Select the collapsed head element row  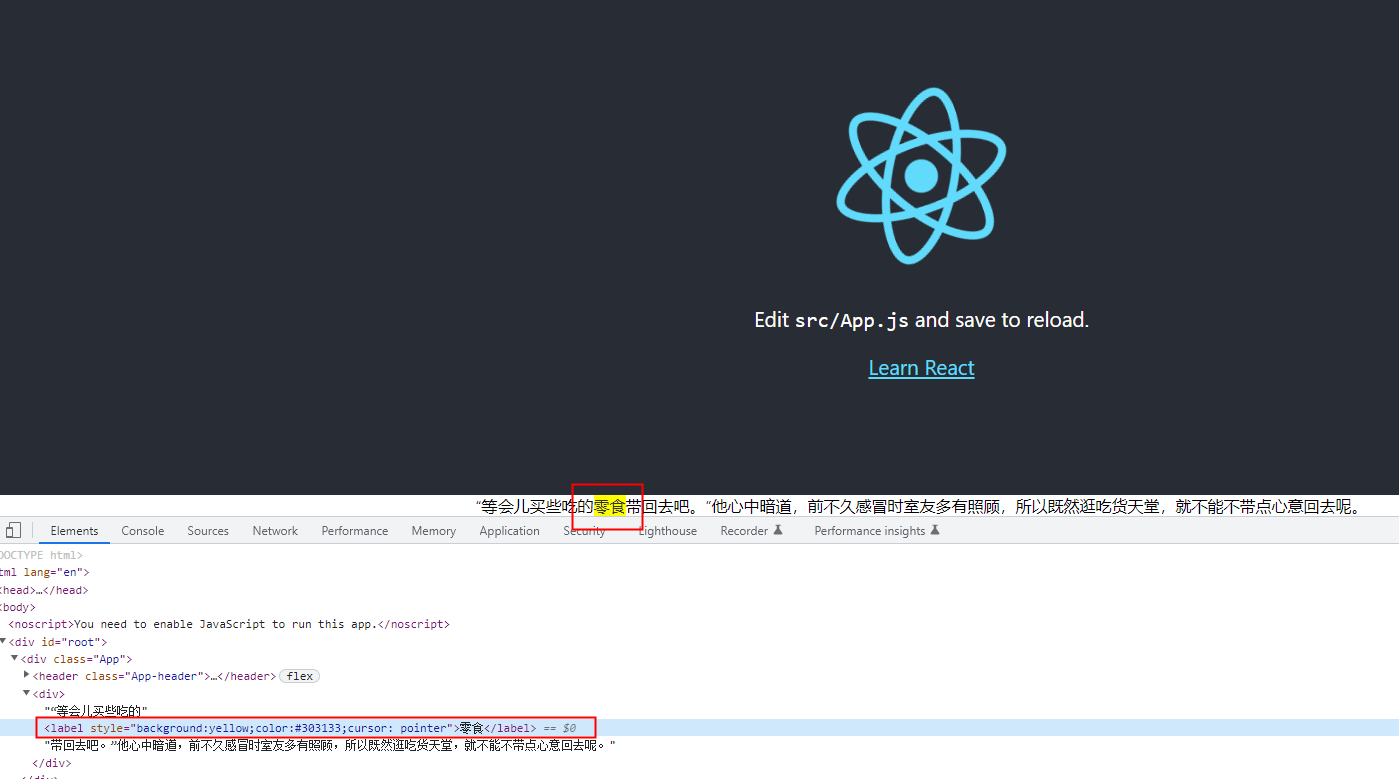(699, 590)
